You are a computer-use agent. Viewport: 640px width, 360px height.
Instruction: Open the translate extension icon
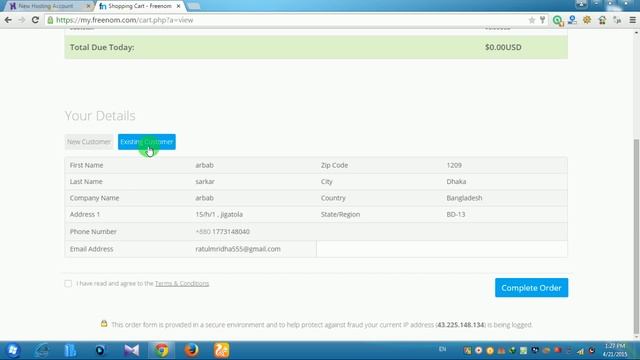click(x=617, y=20)
